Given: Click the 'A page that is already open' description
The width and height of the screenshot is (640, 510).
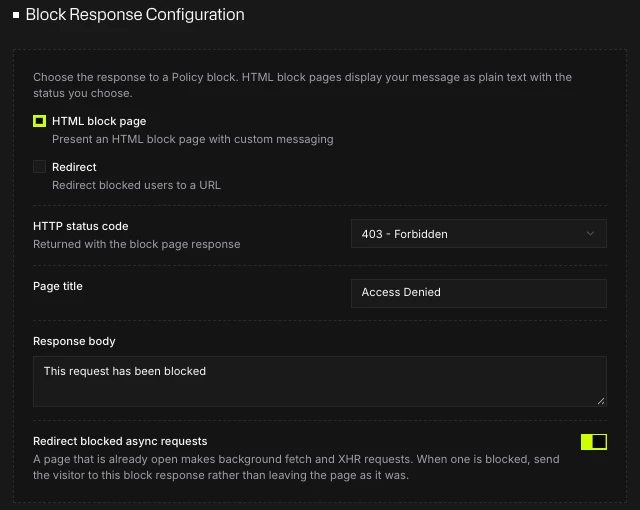Looking at the screenshot, I should [x=296, y=467].
